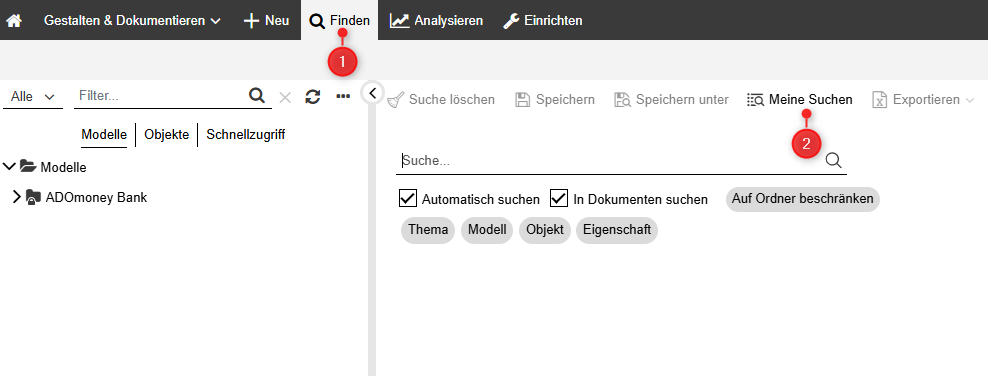
Task: Click into the Suche text field
Action: 611,161
